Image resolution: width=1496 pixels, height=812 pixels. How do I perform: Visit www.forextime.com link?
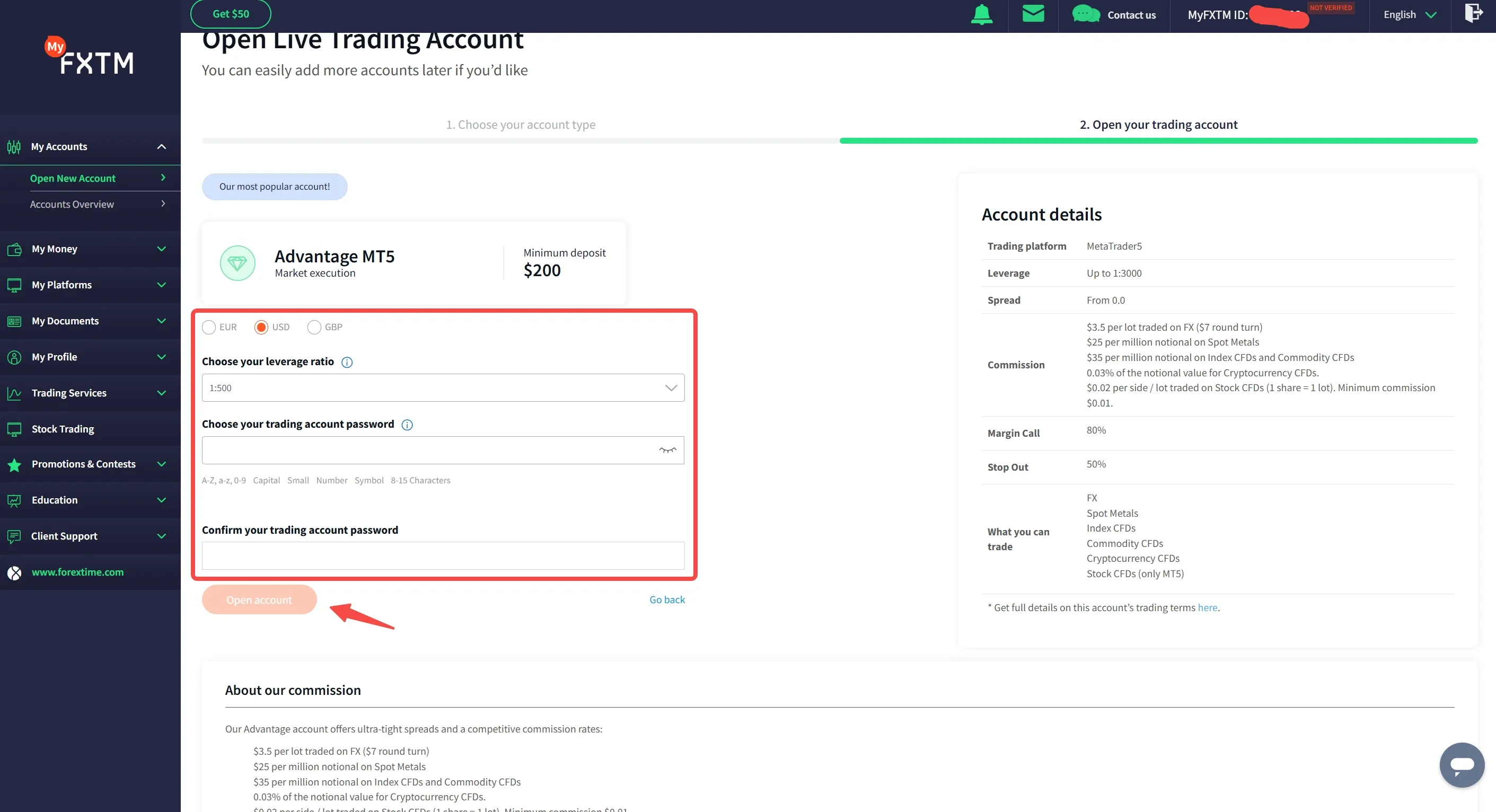(77, 573)
